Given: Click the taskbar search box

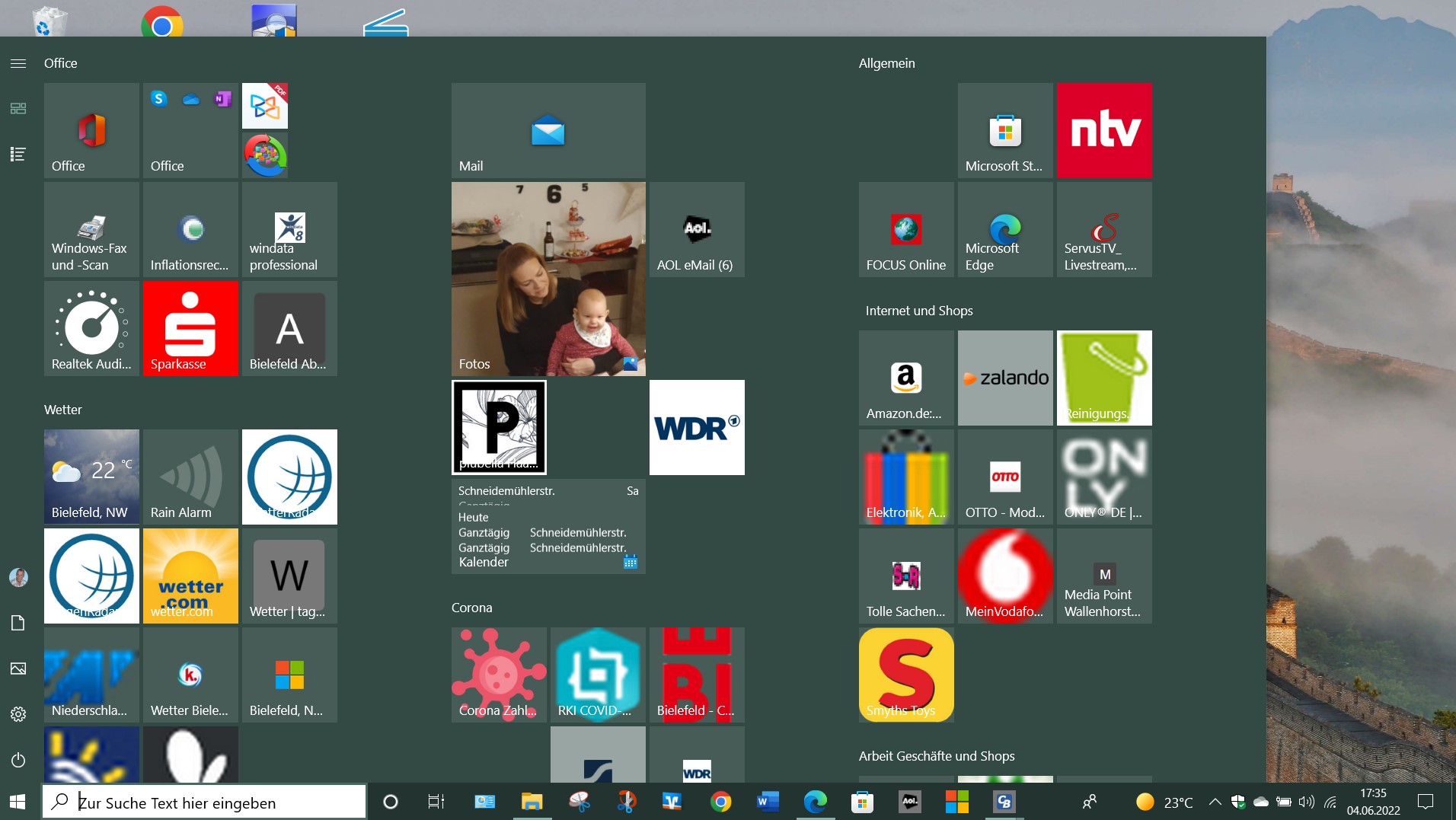Looking at the screenshot, I should point(203,802).
